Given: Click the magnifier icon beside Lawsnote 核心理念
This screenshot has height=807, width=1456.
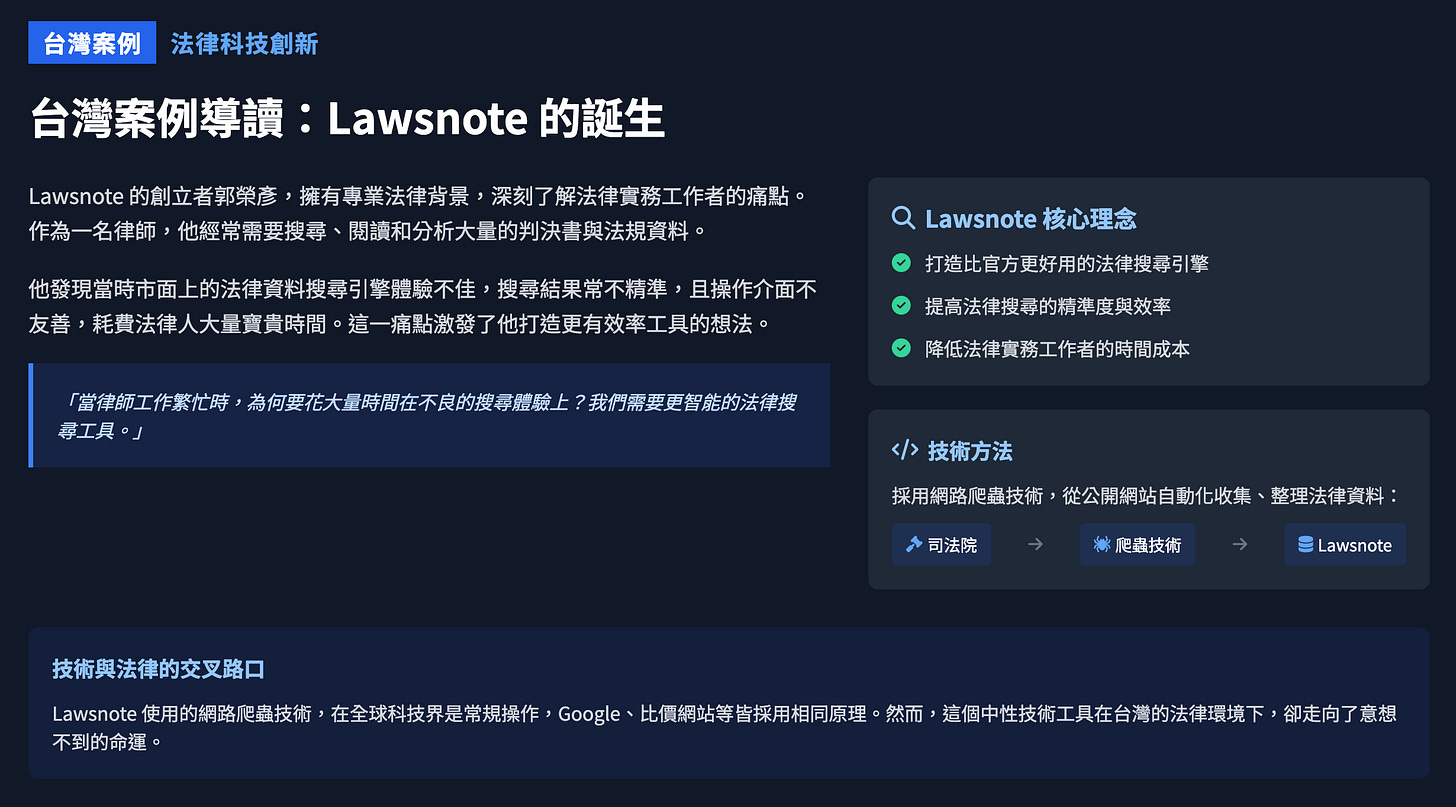Looking at the screenshot, I should coord(903,218).
